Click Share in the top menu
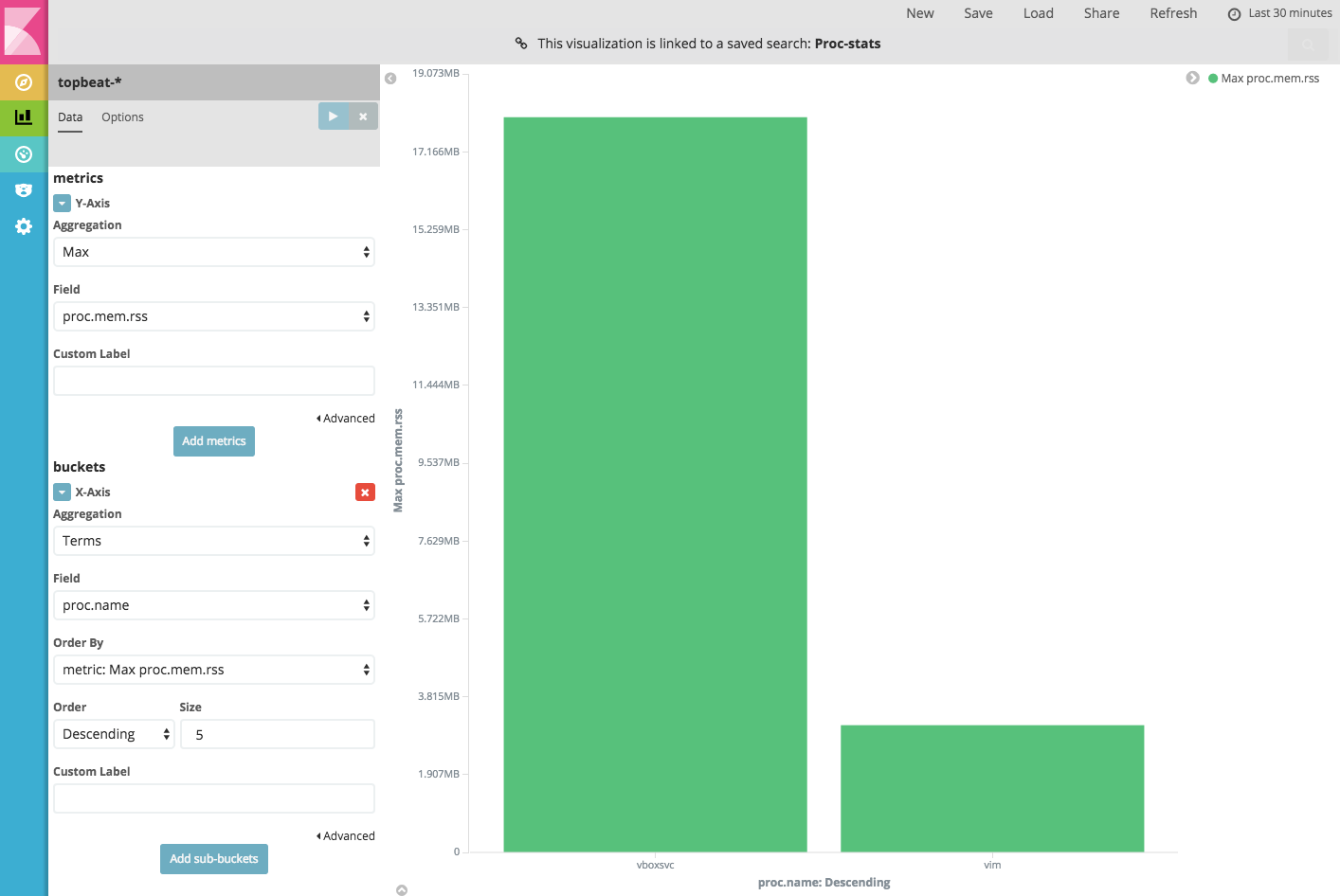Viewport: 1340px width, 896px height. click(1102, 13)
